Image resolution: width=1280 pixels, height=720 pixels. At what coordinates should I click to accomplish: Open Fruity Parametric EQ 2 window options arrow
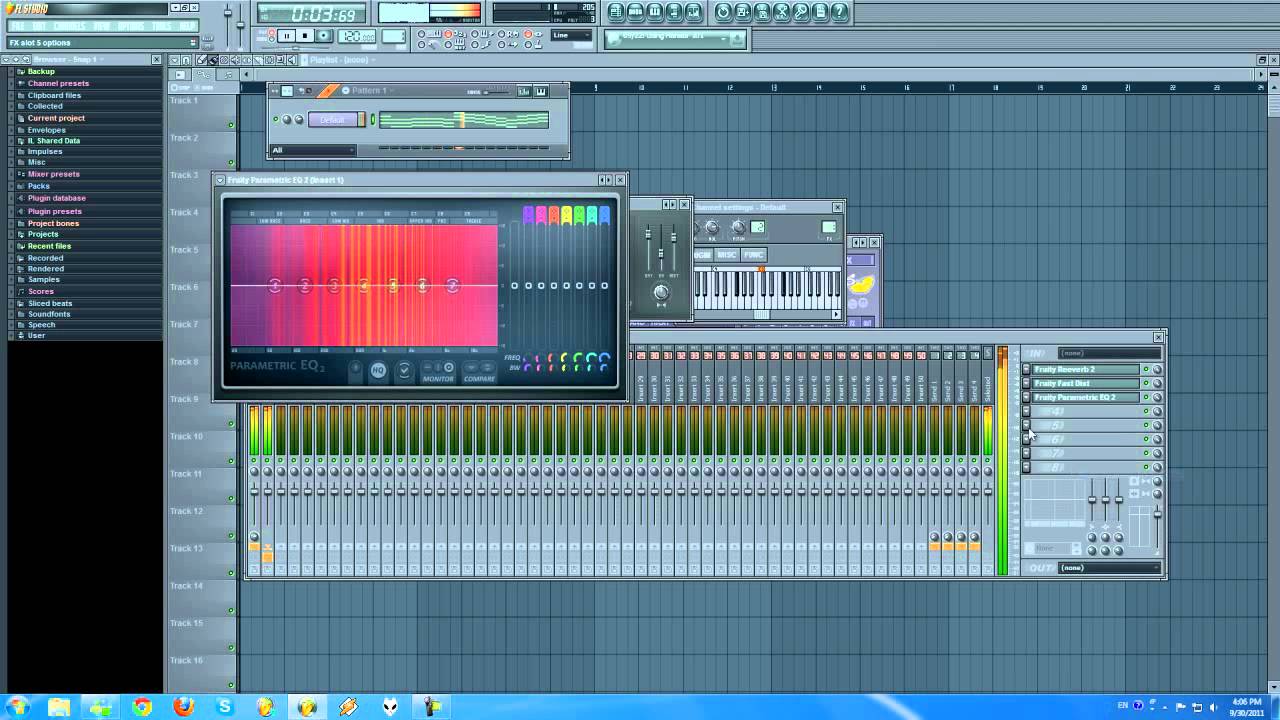[220, 180]
